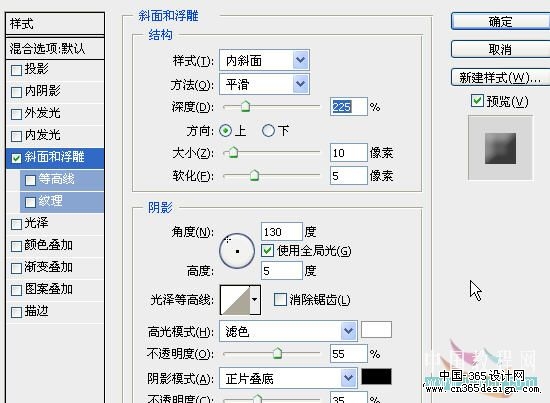550x403 pixels.
Task: Open the 样式 内斜面 style dropdown
Action: pyautogui.click(x=264, y=60)
